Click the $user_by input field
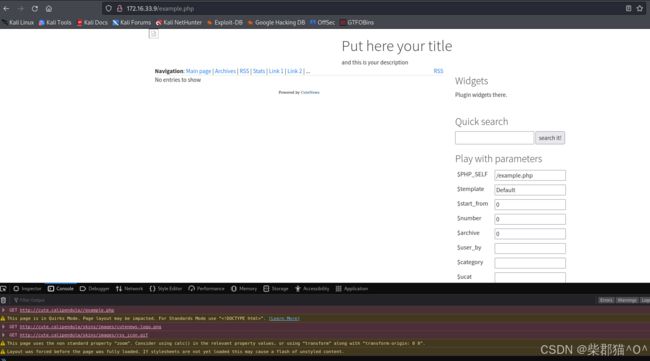The width and height of the screenshot is (650, 361). tap(530, 248)
